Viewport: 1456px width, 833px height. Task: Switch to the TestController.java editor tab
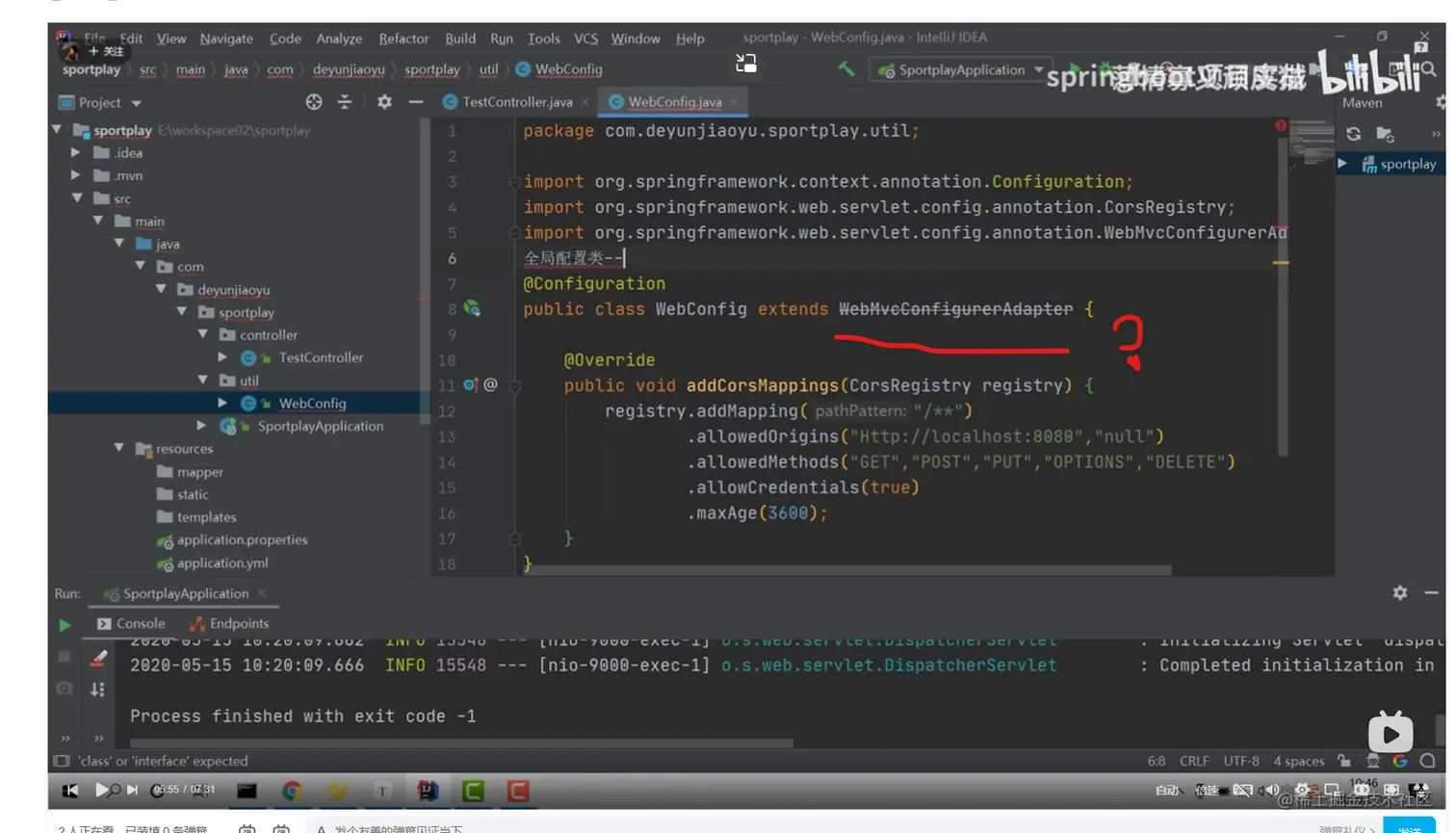click(x=516, y=102)
